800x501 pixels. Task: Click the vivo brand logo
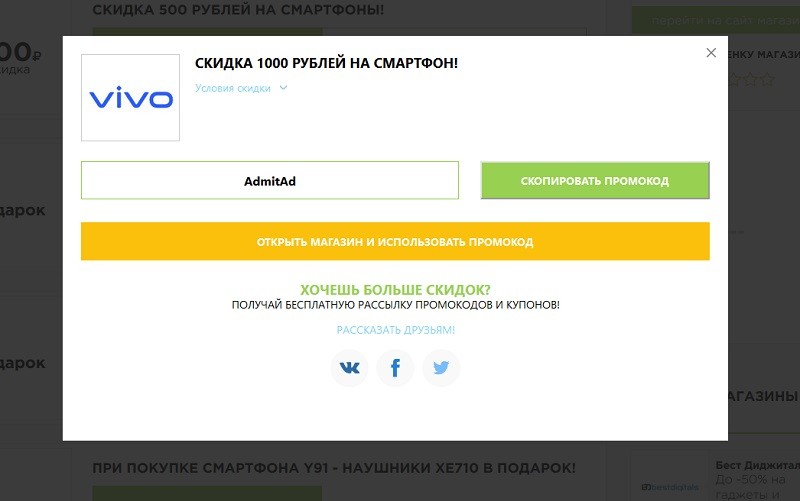tap(131, 98)
